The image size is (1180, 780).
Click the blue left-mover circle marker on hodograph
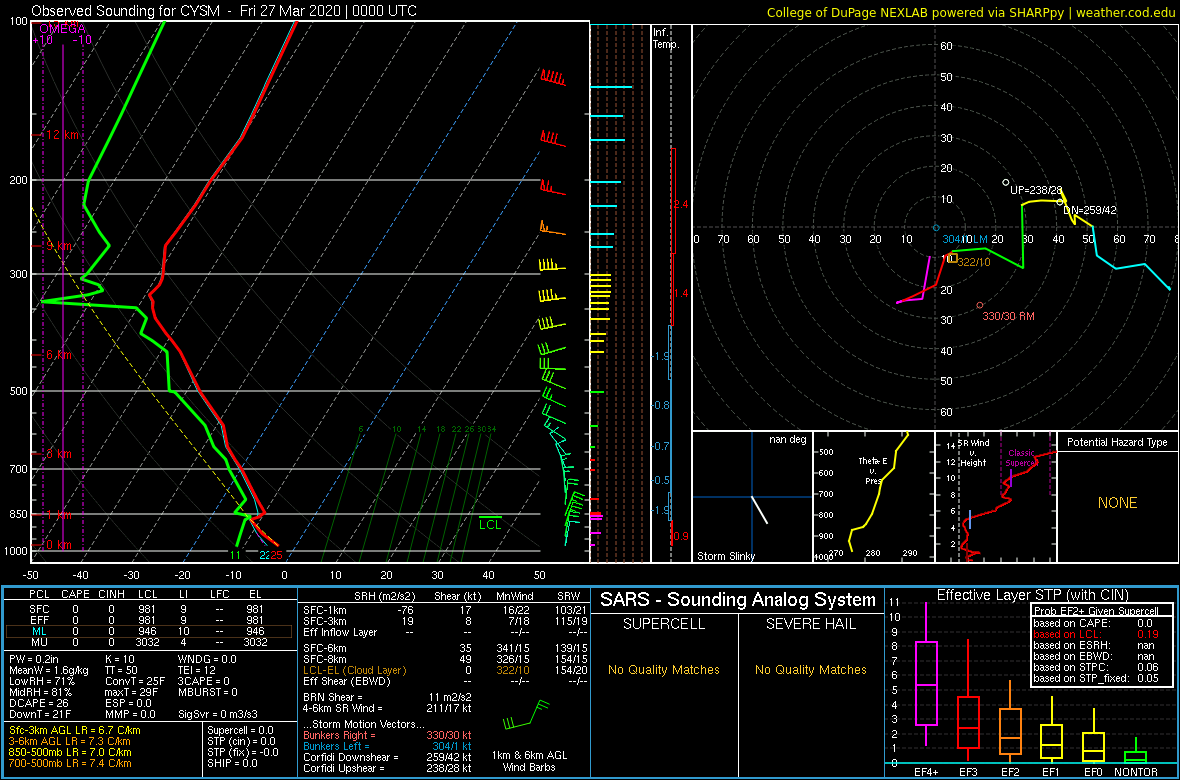coord(936,227)
